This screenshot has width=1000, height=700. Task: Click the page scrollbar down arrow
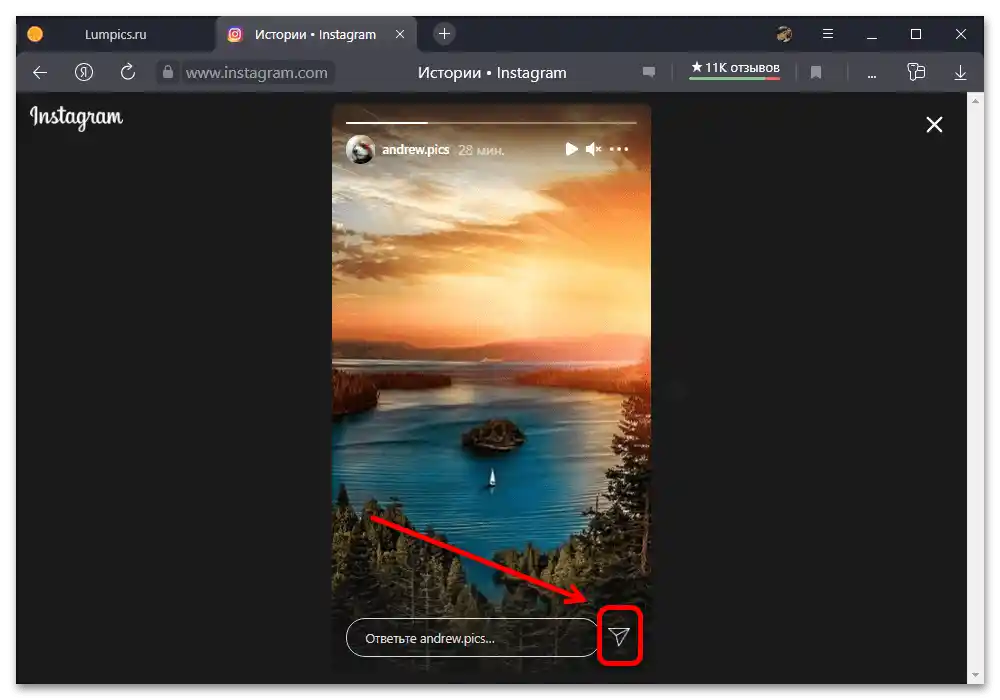975,675
